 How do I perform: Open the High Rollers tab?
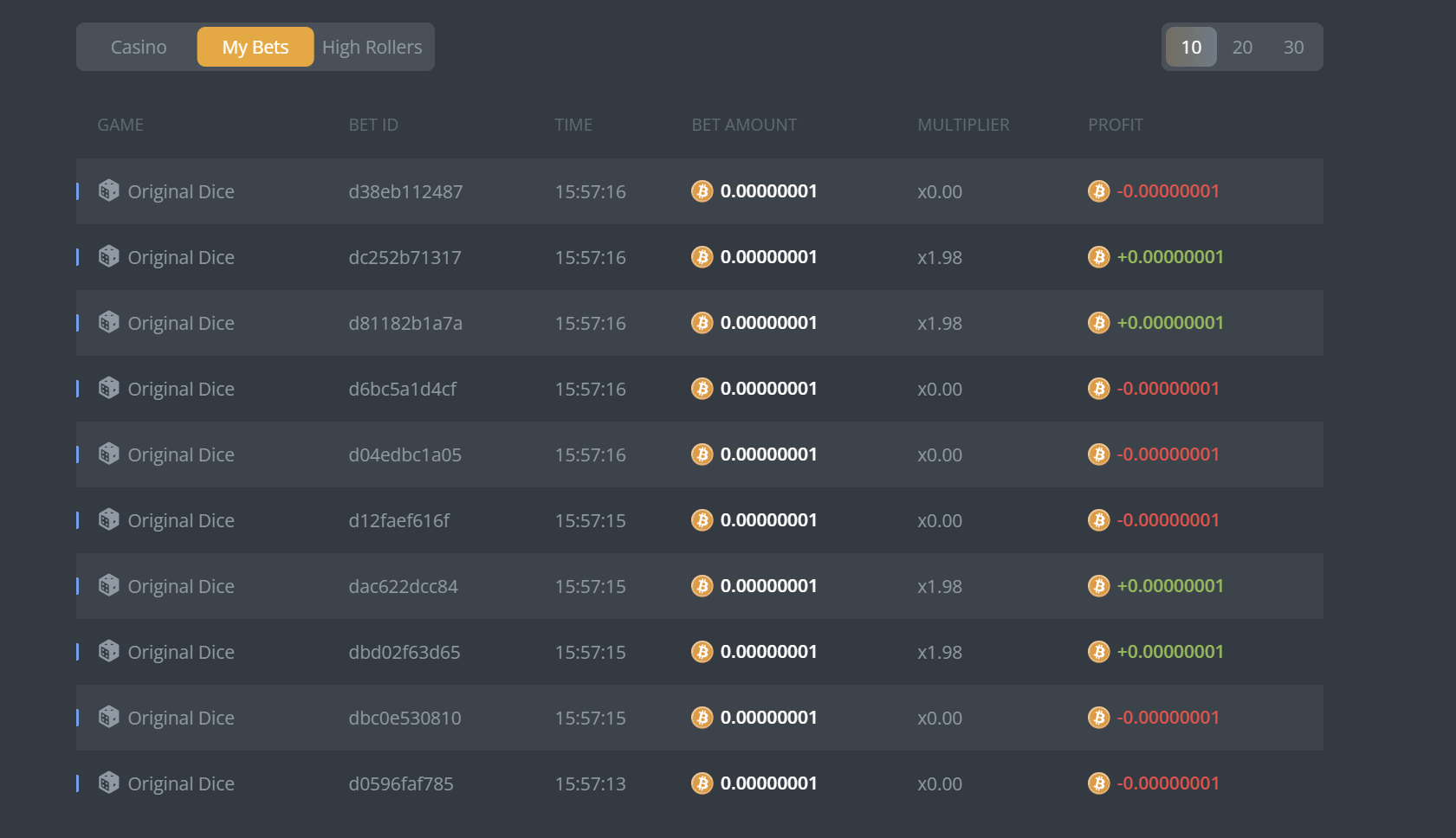372,47
